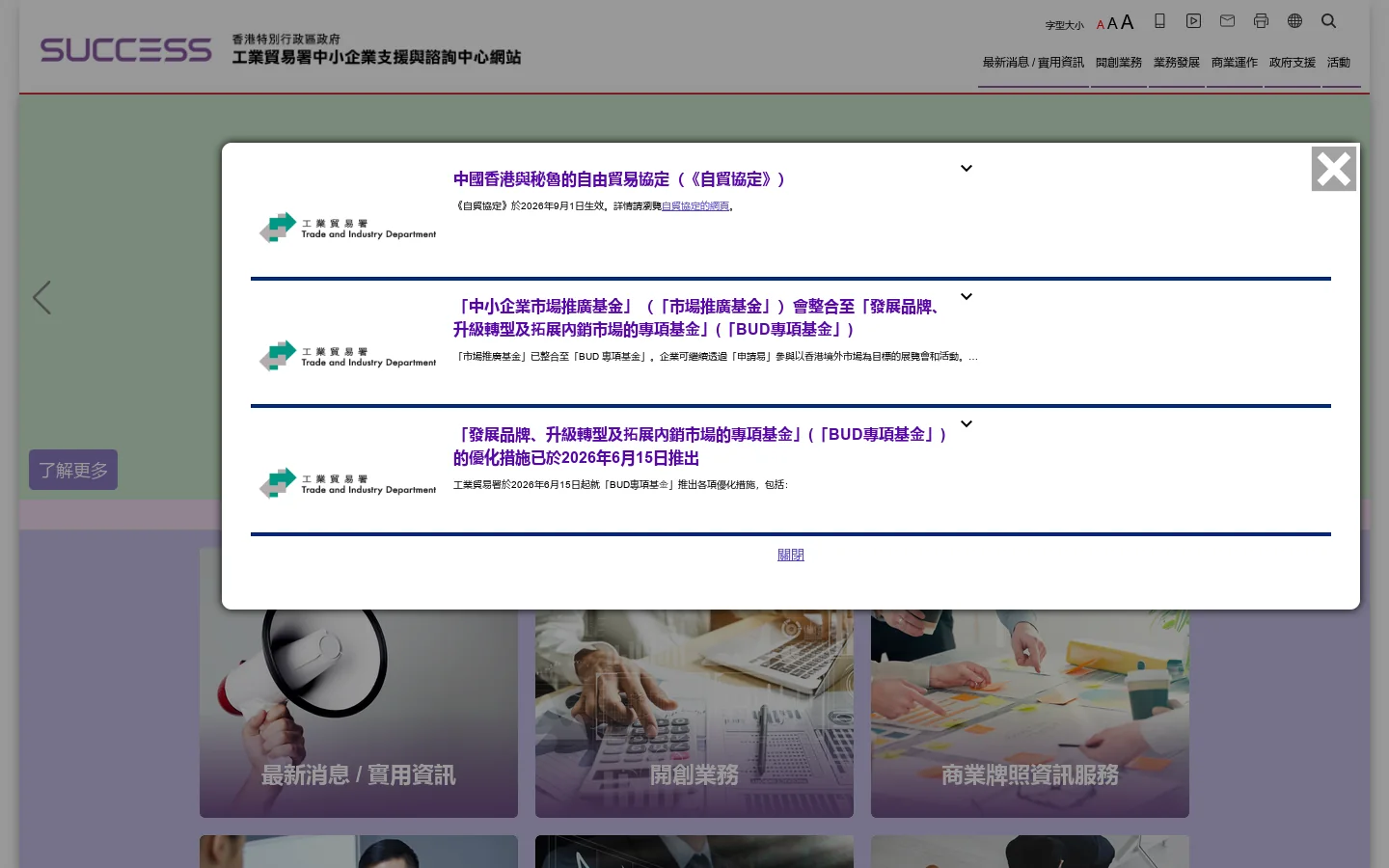This screenshot has height=868, width=1389.
Task: Expand the 中小企業市場推廣基金 announcement chevron
Action: (x=967, y=297)
